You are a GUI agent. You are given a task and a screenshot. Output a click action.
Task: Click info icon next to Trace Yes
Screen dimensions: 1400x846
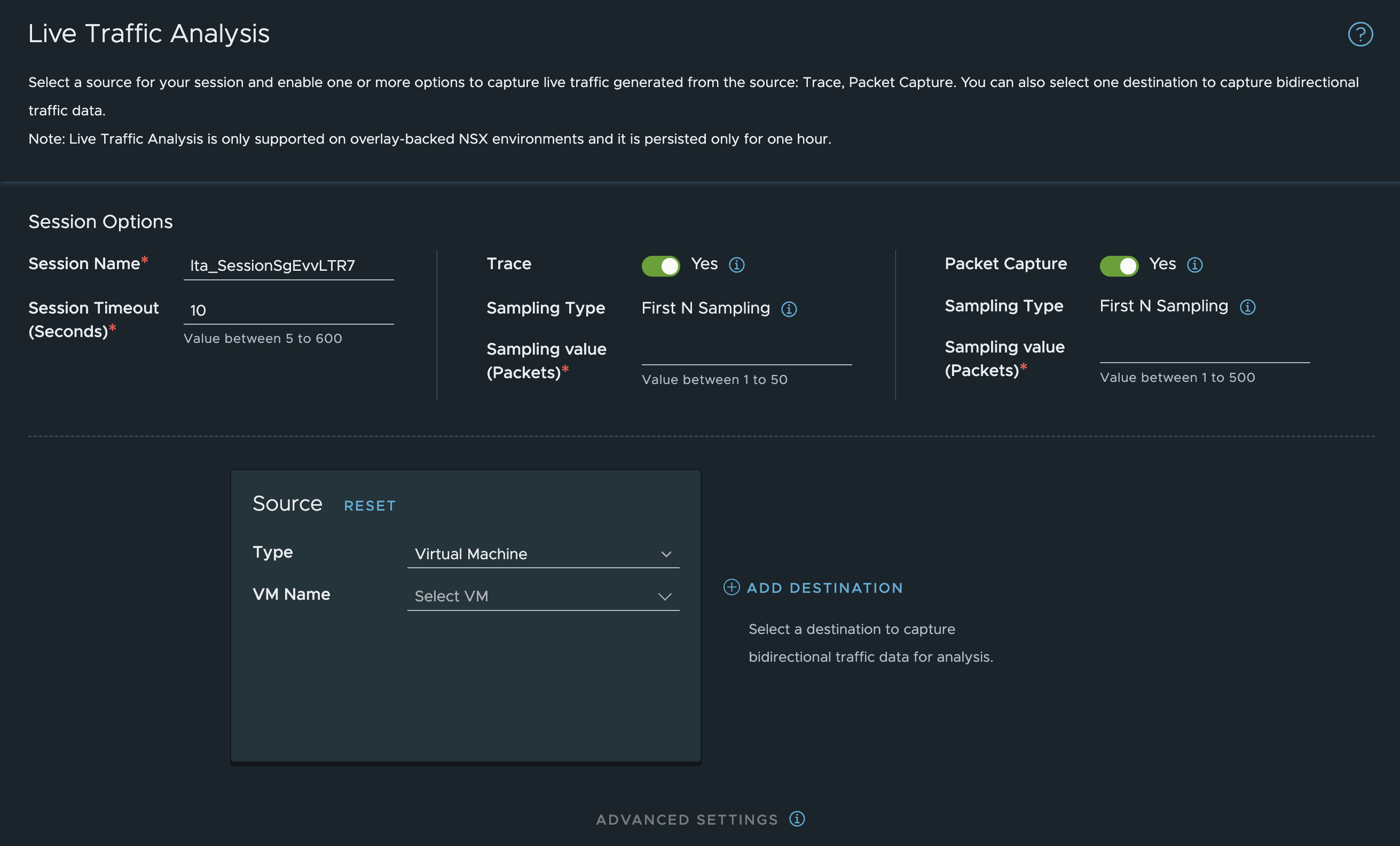pos(736,265)
